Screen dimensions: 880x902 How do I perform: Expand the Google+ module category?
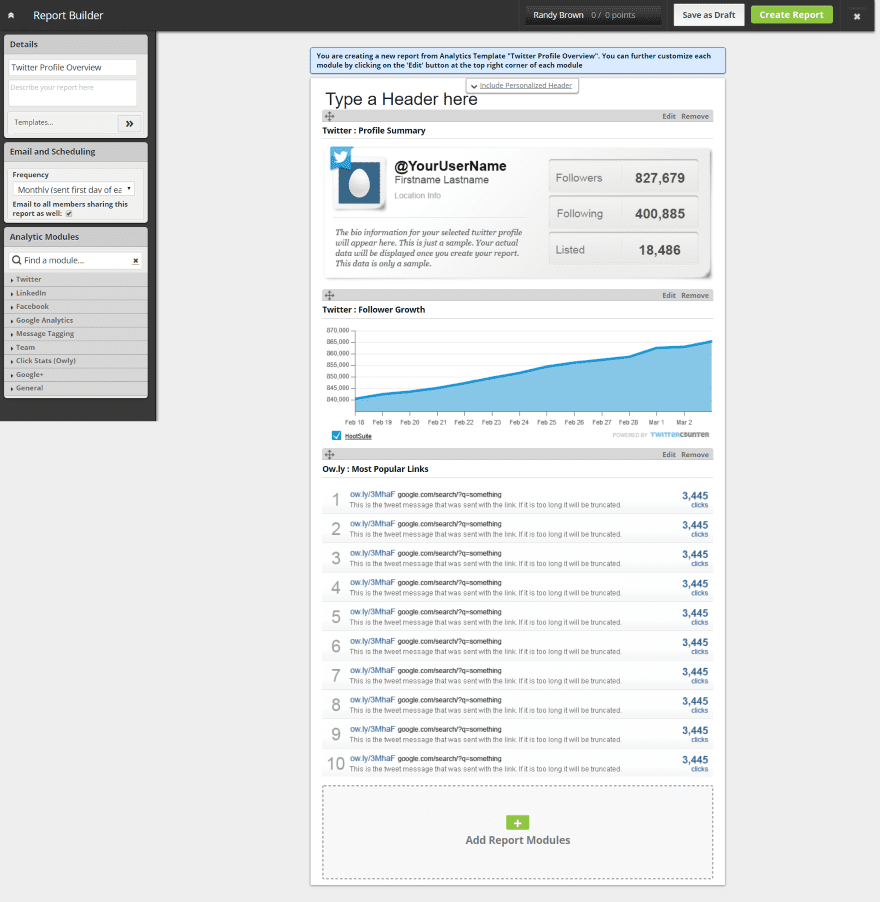coord(76,374)
